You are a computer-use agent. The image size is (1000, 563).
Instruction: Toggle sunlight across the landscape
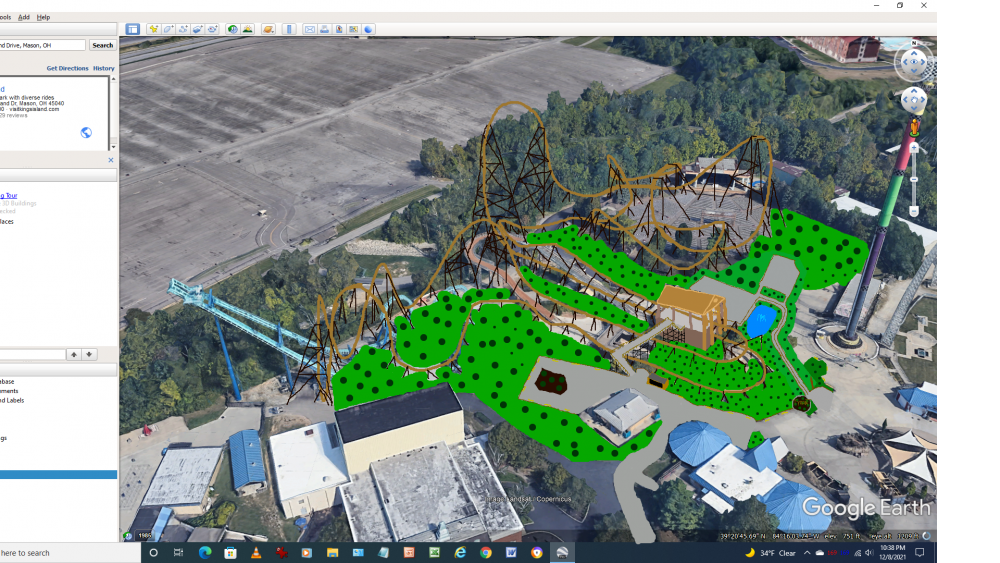247,29
